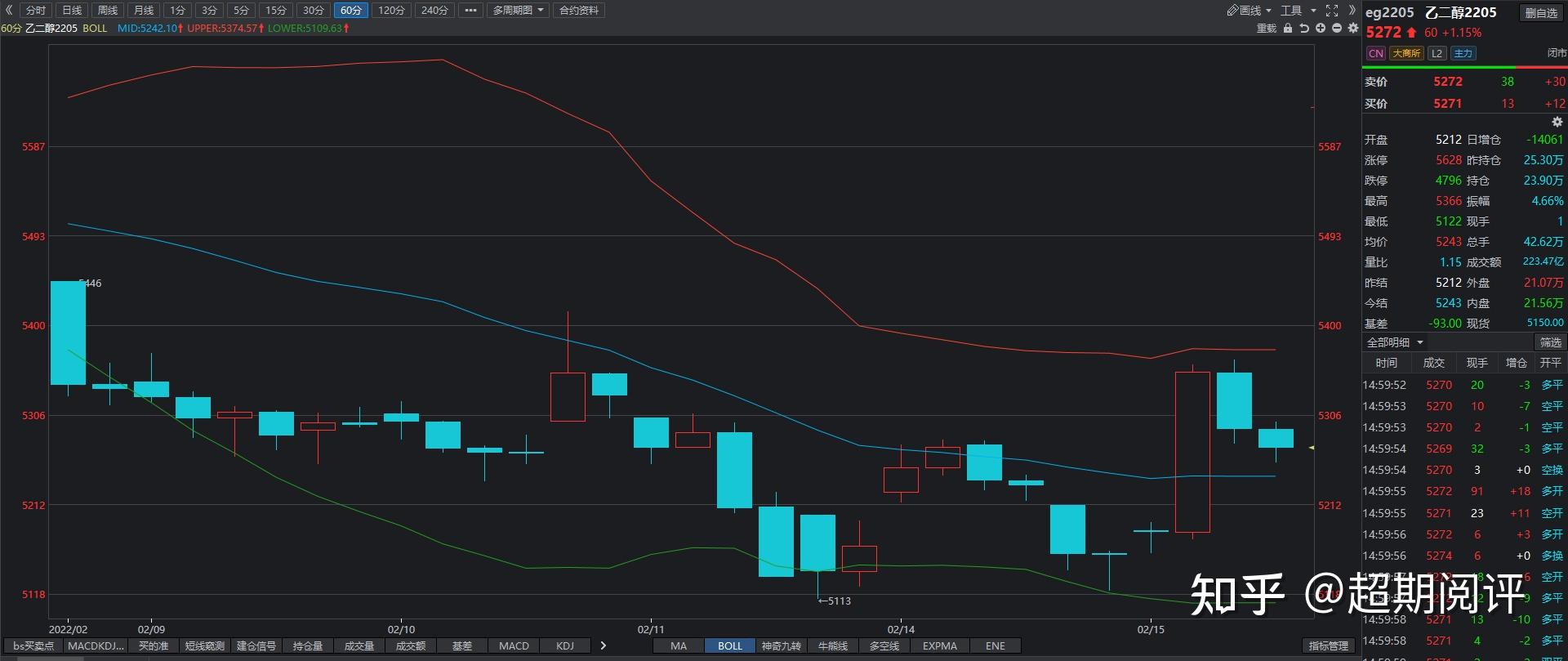The height and width of the screenshot is (661, 1568).
Task: Expand right panel with double-chevron icon
Action: [1352, 11]
